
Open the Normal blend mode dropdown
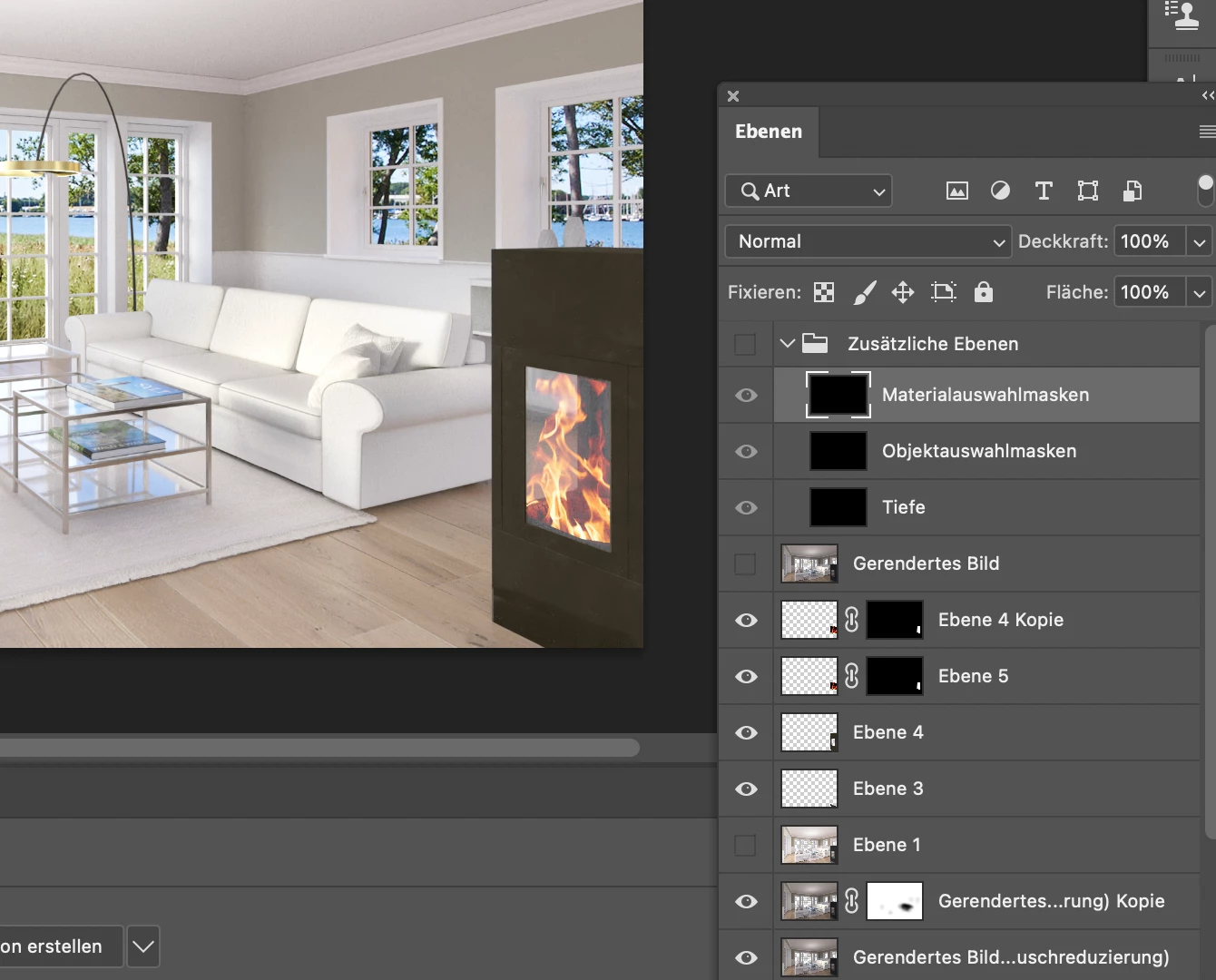tap(868, 241)
